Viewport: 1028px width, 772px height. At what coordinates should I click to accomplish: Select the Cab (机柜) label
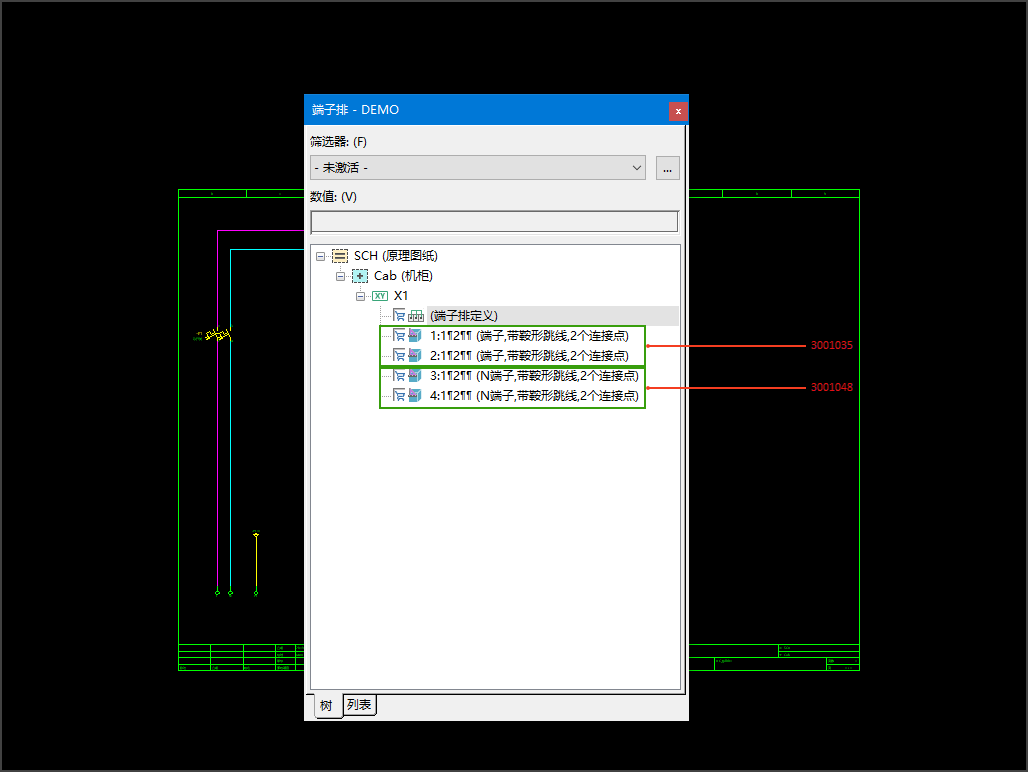(x=403, y=276)
